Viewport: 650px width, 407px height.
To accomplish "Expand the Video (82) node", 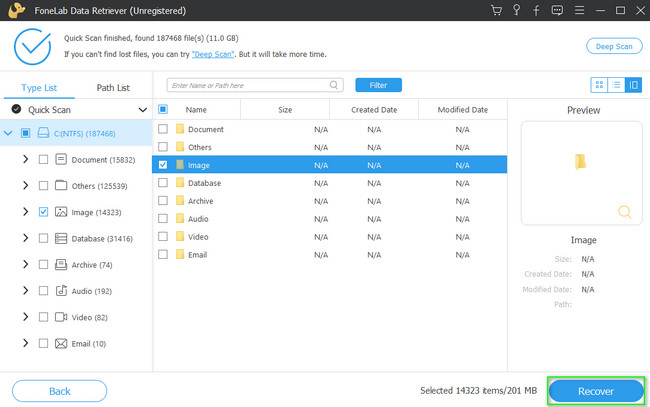I will click(25, 317).
